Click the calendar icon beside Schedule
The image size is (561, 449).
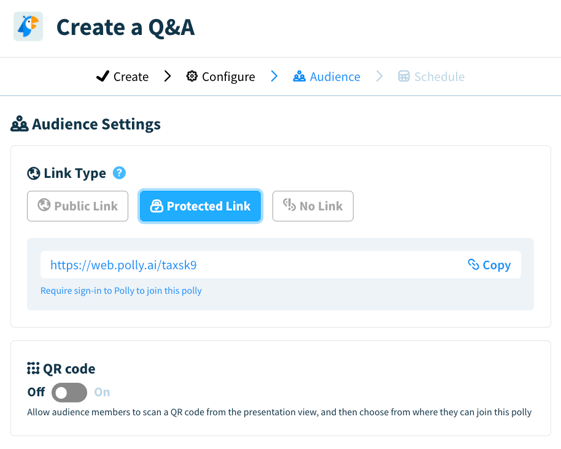pos(404,76)
